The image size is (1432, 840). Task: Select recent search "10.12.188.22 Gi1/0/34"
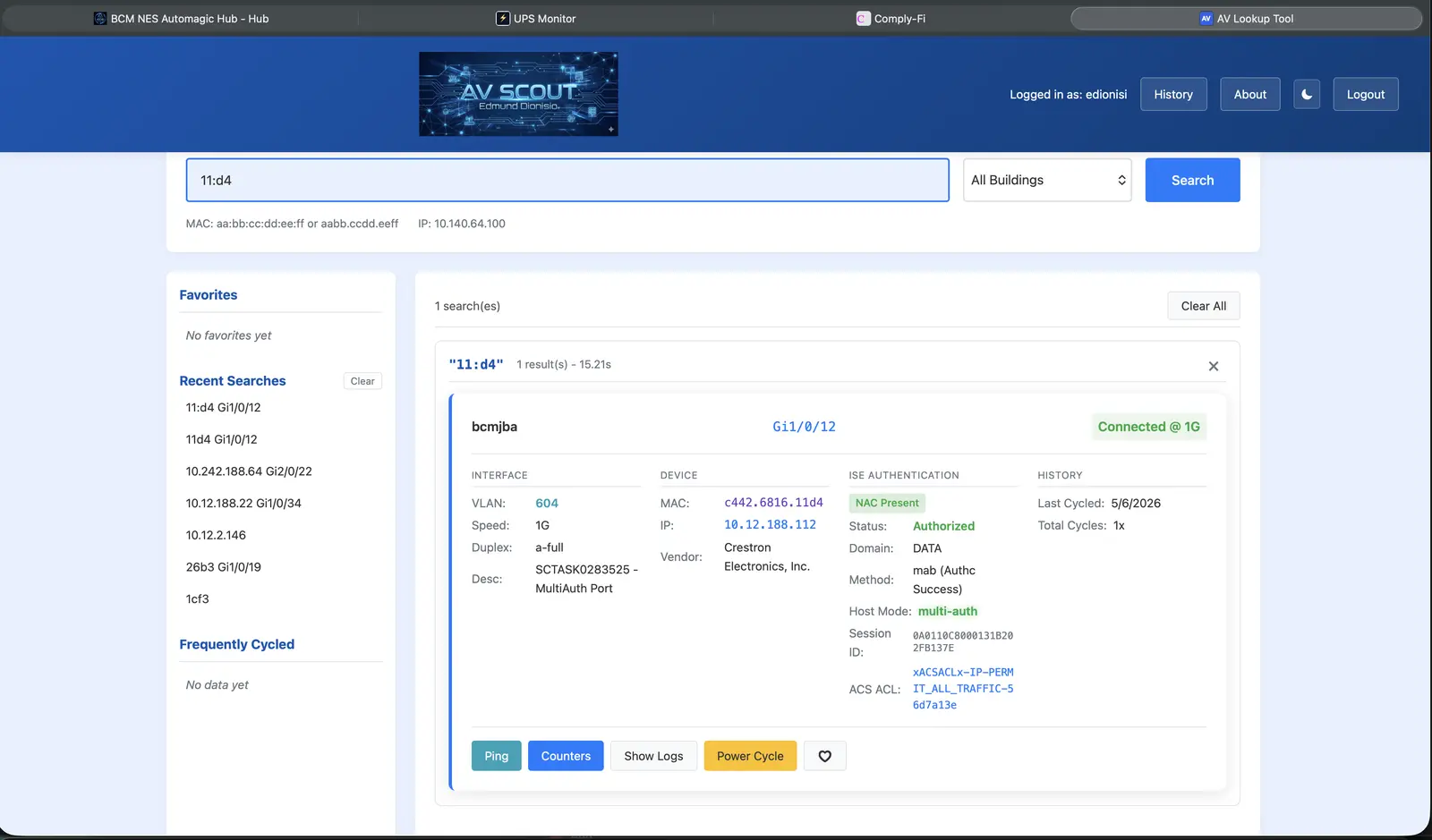coord(243,504)
